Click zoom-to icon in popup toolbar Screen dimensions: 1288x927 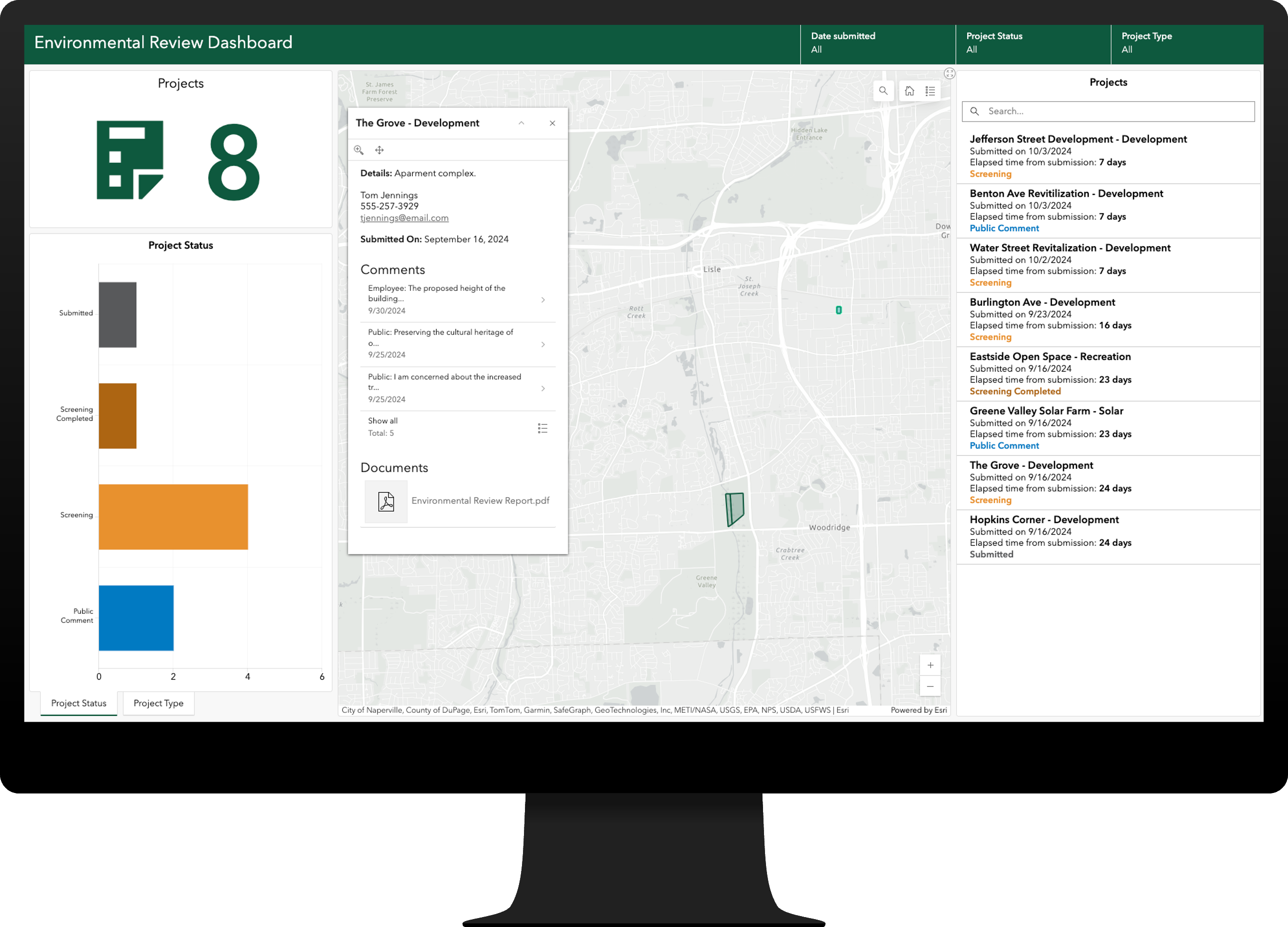358,150
